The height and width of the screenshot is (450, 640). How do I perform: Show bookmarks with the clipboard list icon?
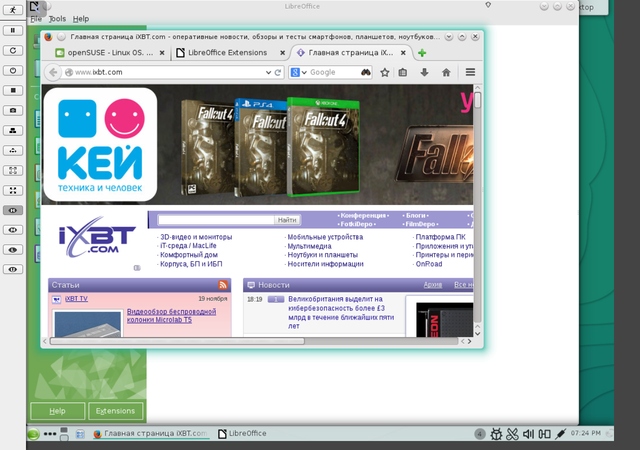402,73
